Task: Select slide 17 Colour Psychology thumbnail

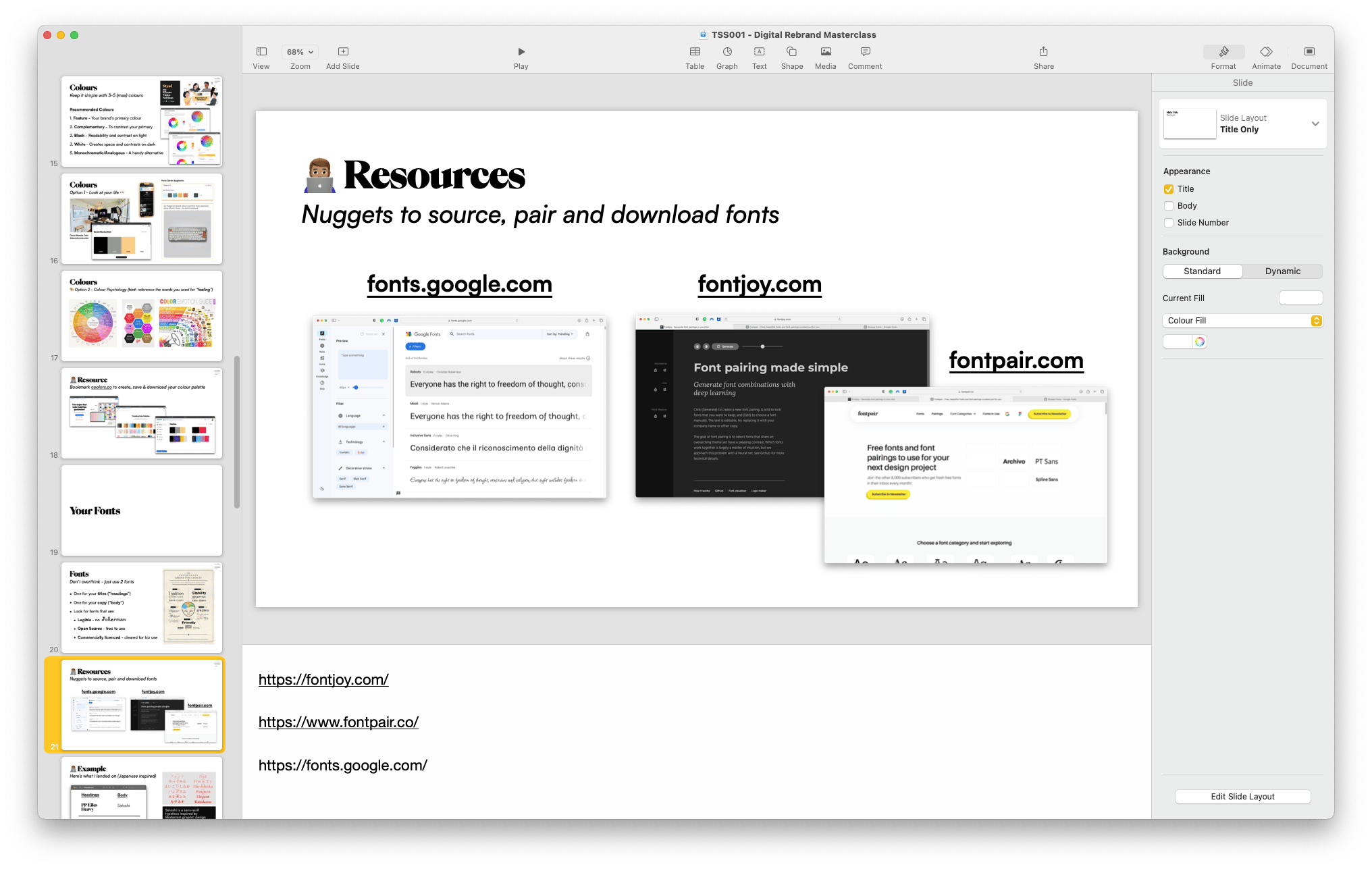Action: tap(142, 316)
